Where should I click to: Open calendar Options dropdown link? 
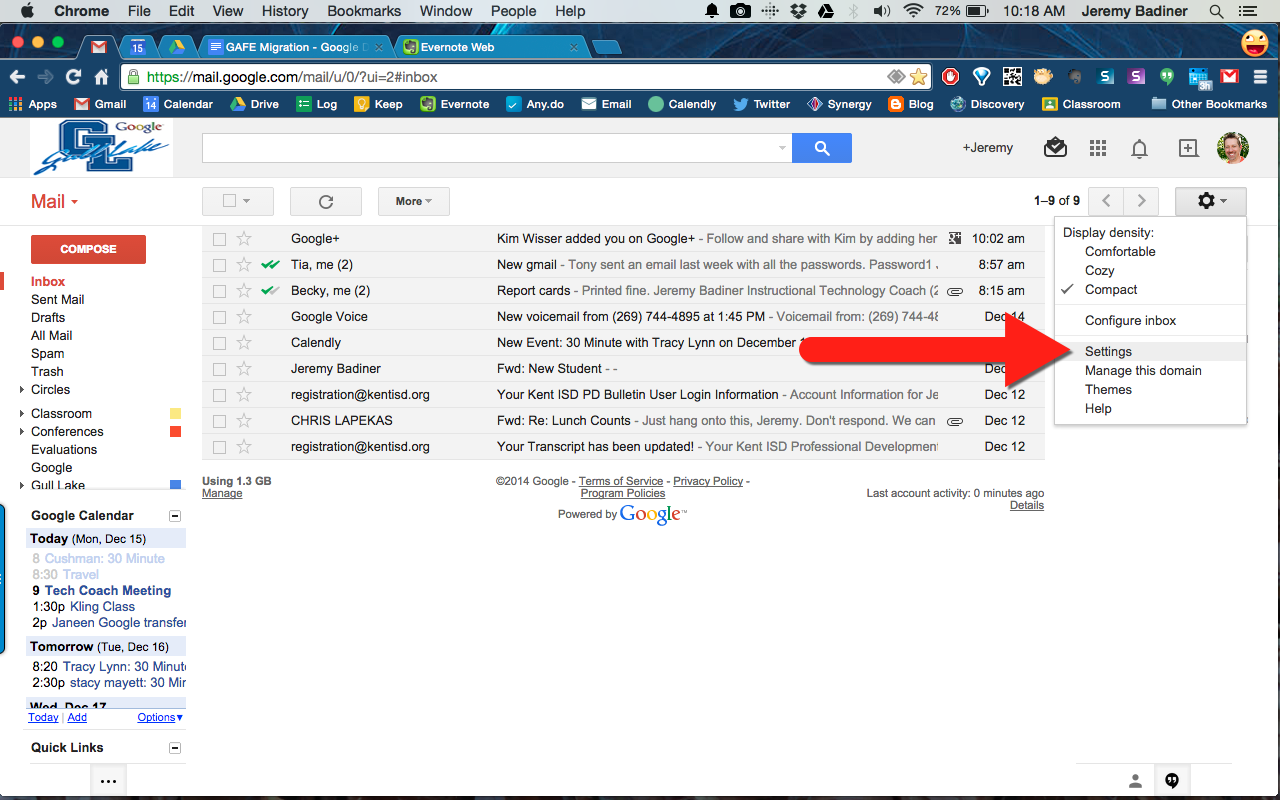tap(160, 717)
